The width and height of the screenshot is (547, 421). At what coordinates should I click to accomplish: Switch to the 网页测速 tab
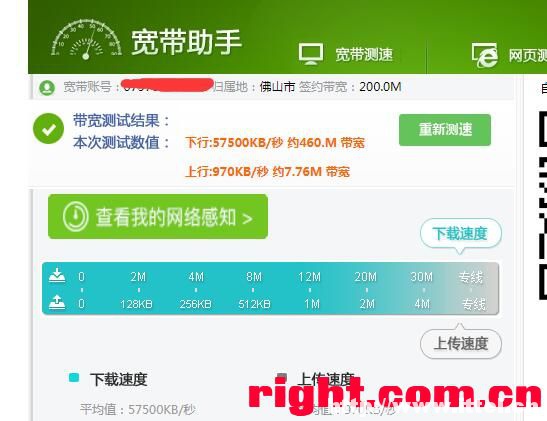tap(527, 55)
